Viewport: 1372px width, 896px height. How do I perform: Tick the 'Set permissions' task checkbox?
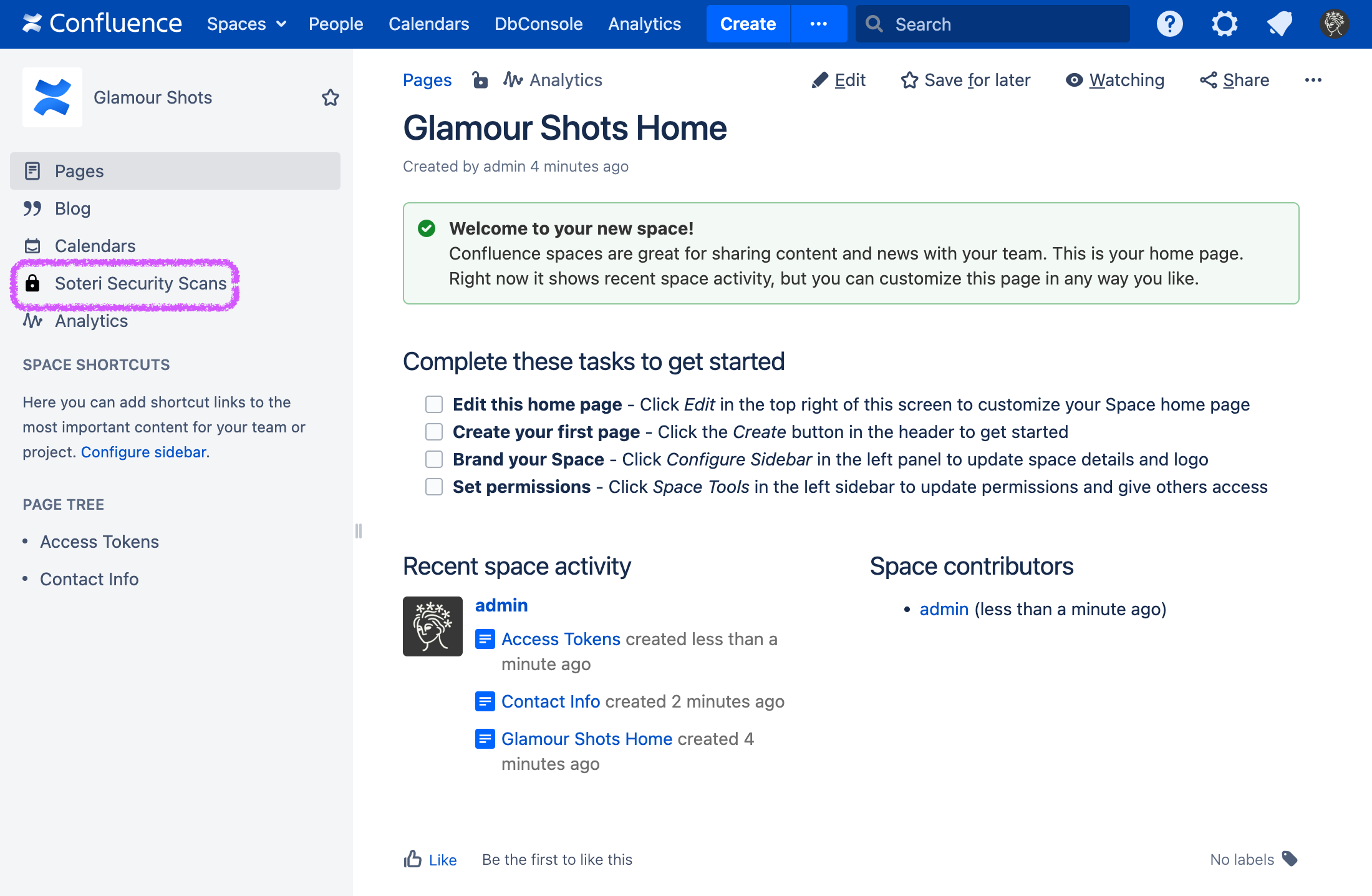coord(434,487)
